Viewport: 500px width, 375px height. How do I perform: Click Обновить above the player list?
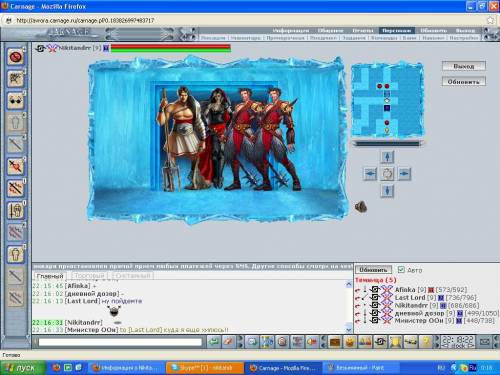point(373,269)
